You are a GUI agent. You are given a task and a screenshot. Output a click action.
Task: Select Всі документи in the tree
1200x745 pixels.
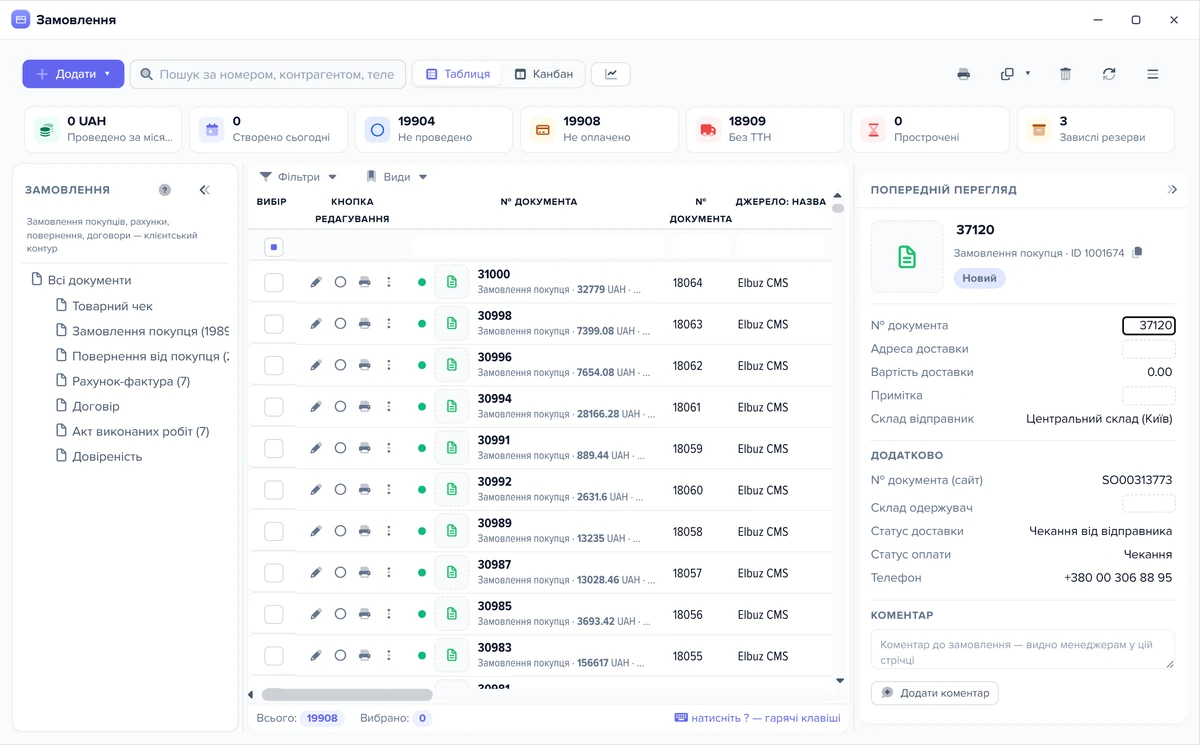[81, 280]
